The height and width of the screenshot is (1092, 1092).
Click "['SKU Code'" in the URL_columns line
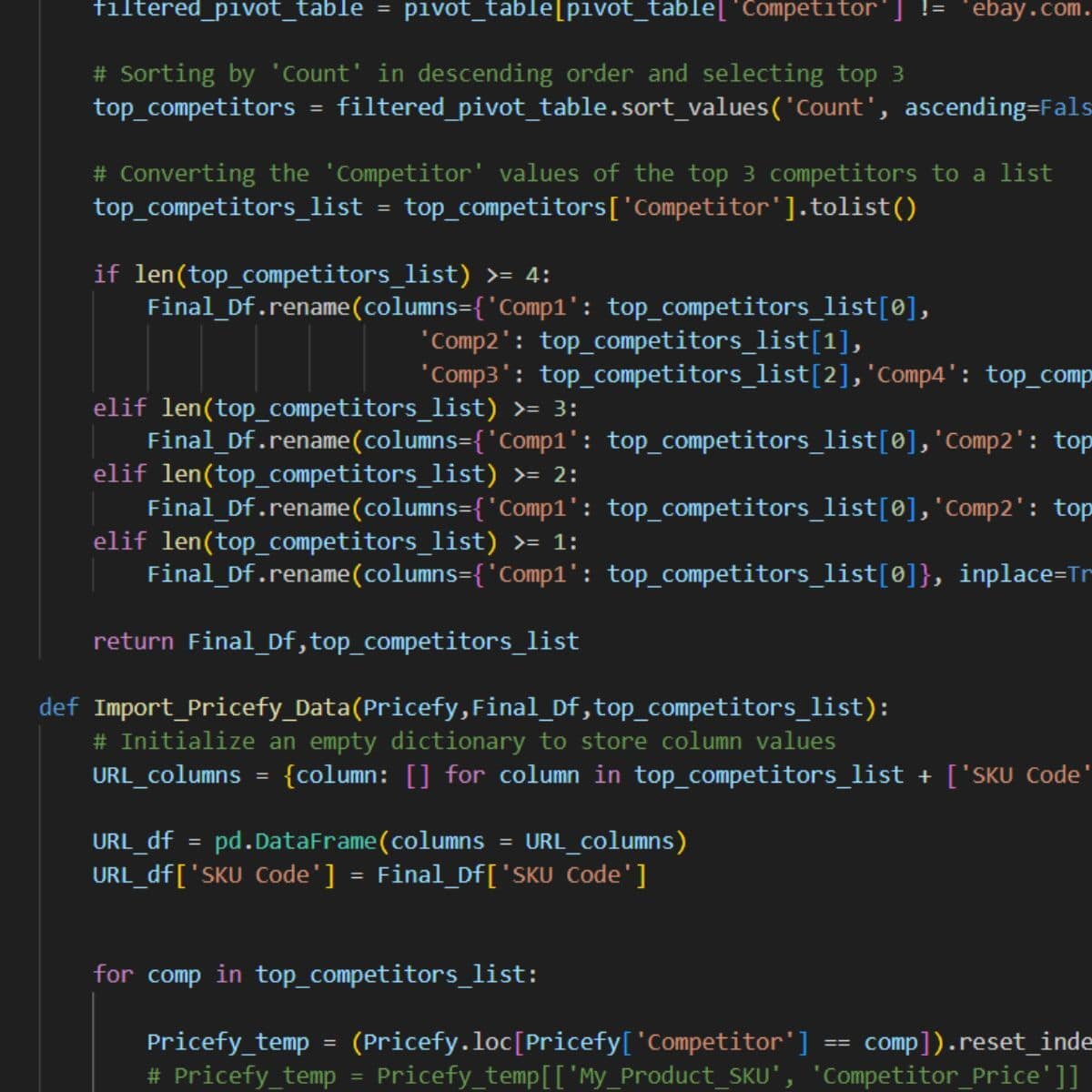pyautogui.click(x=1018, y=775)
